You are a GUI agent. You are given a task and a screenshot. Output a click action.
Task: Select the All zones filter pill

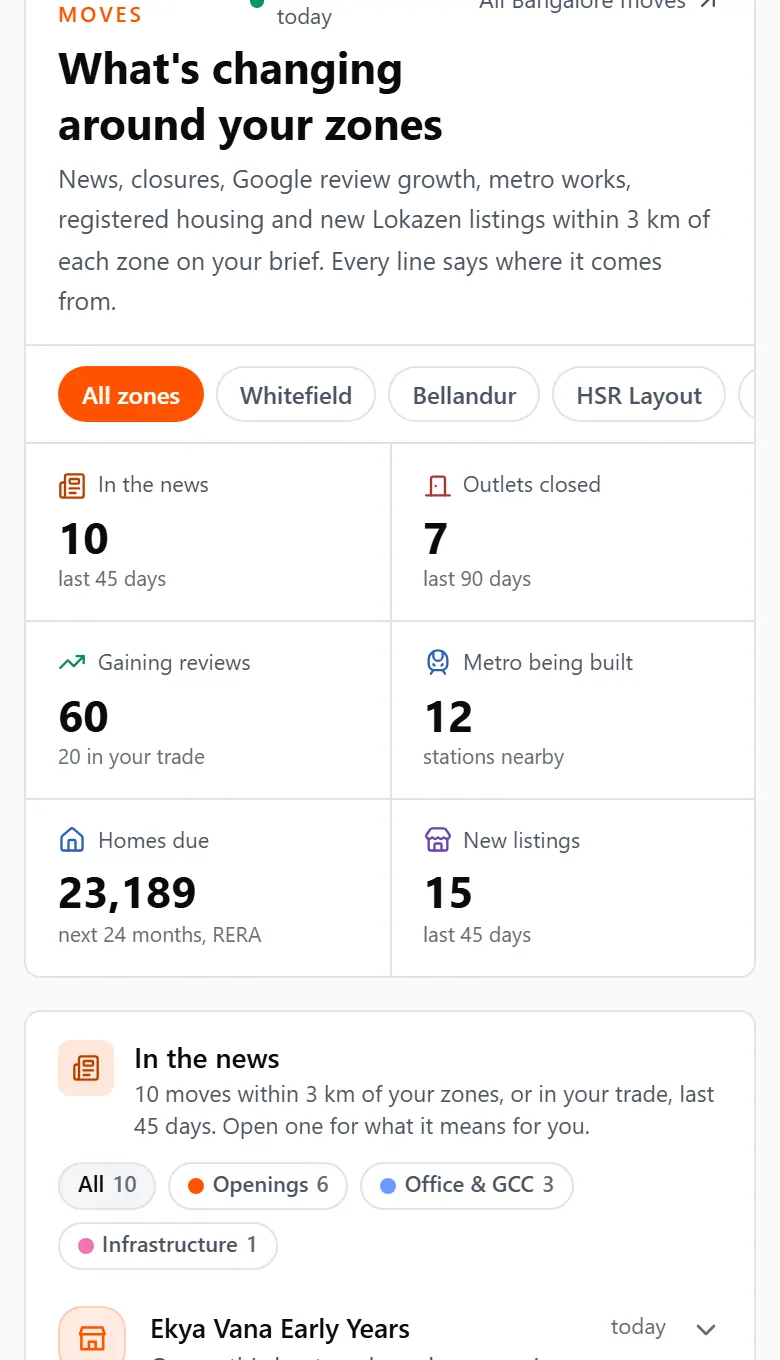(131, 395)
